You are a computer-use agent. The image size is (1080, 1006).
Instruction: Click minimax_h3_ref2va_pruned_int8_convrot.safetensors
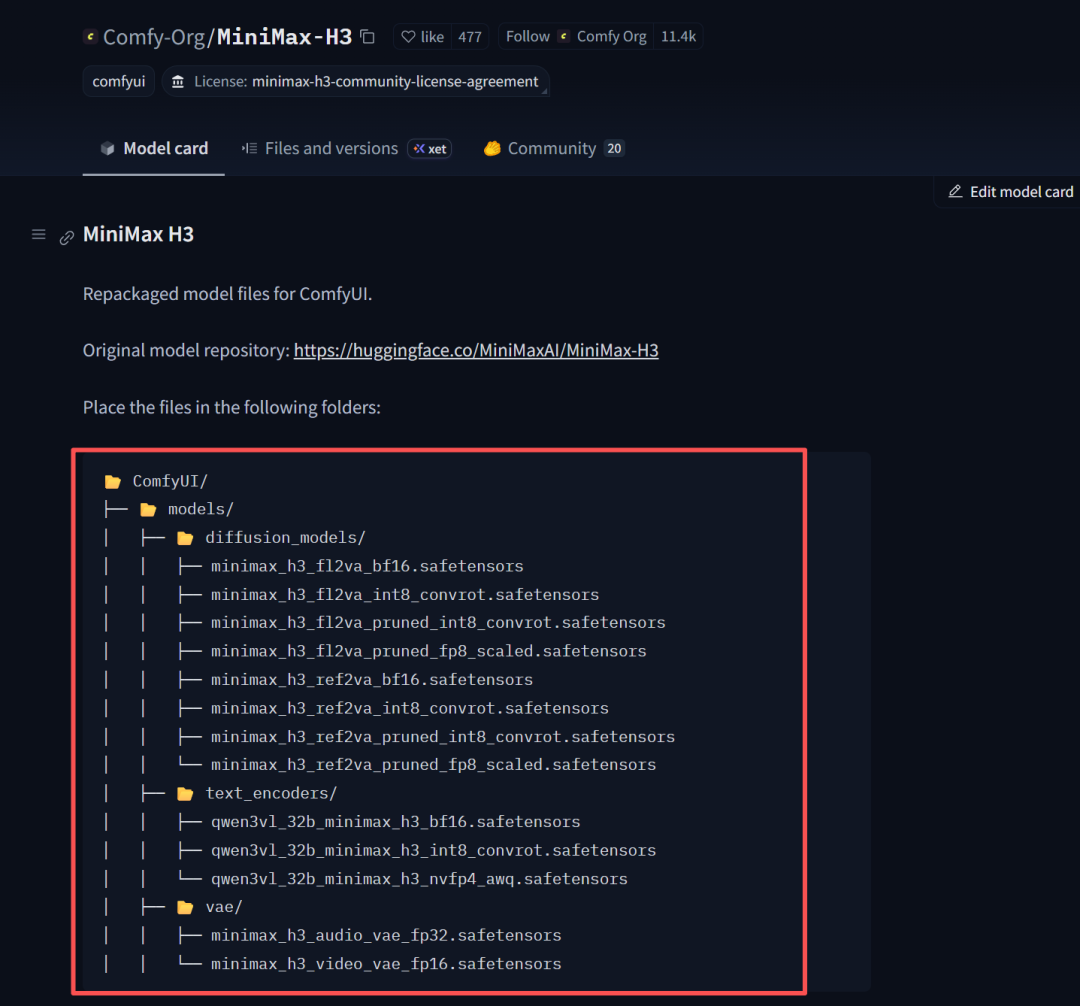click(x=443, y=737)
